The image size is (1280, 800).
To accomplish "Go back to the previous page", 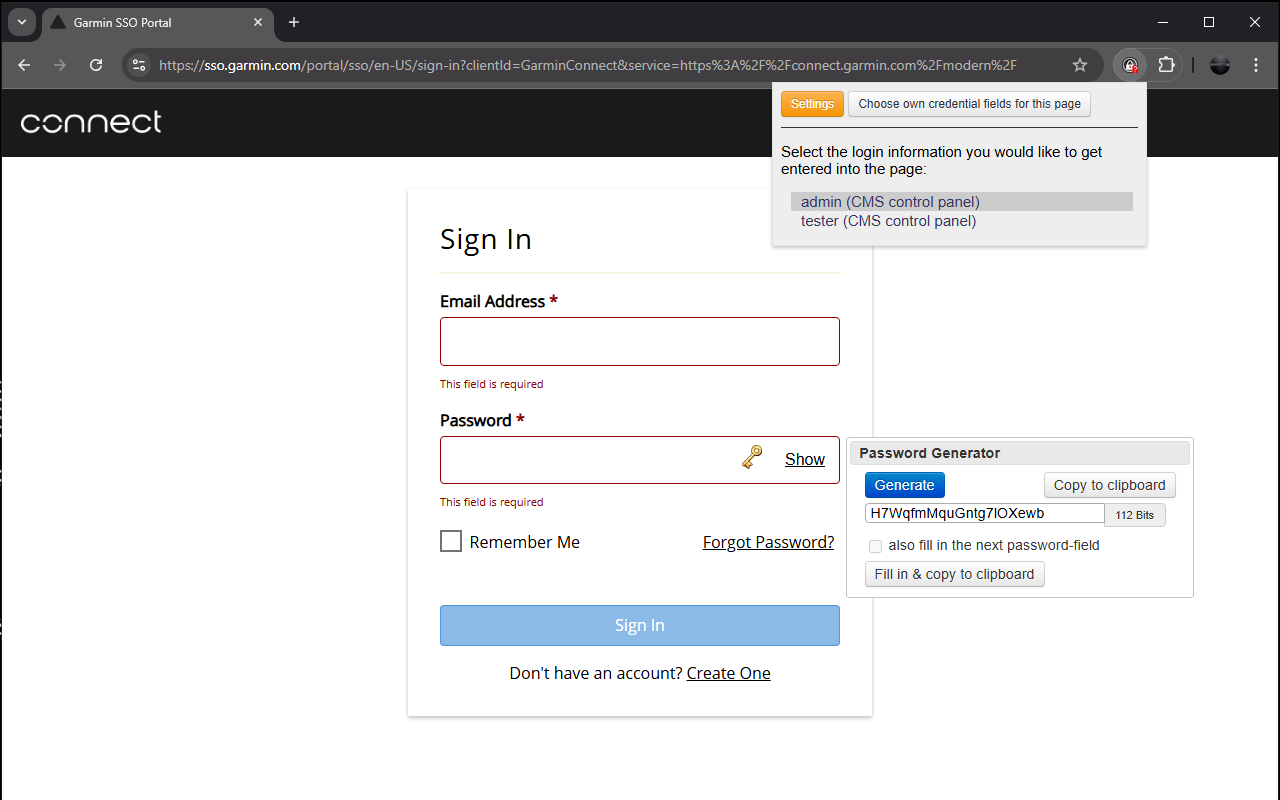I will click(24, 65).
